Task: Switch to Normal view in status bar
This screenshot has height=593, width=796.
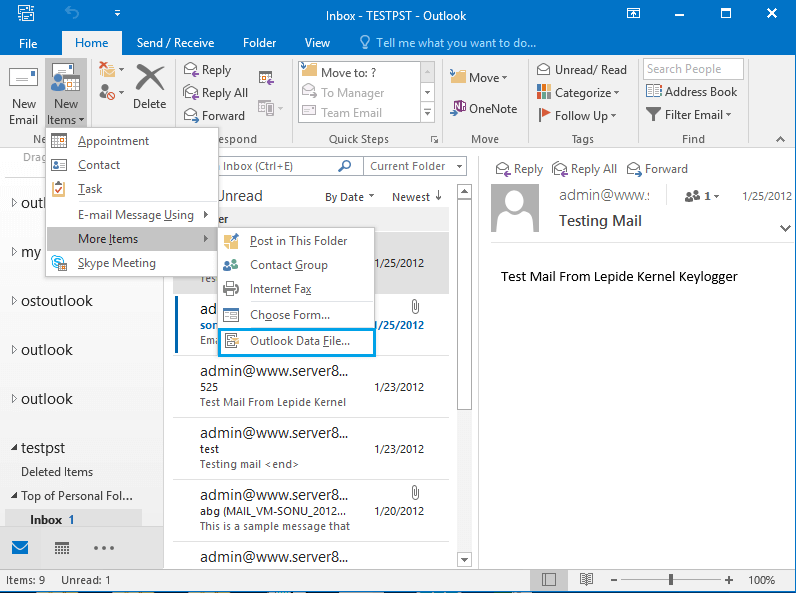Action: [x=549, y=579]
